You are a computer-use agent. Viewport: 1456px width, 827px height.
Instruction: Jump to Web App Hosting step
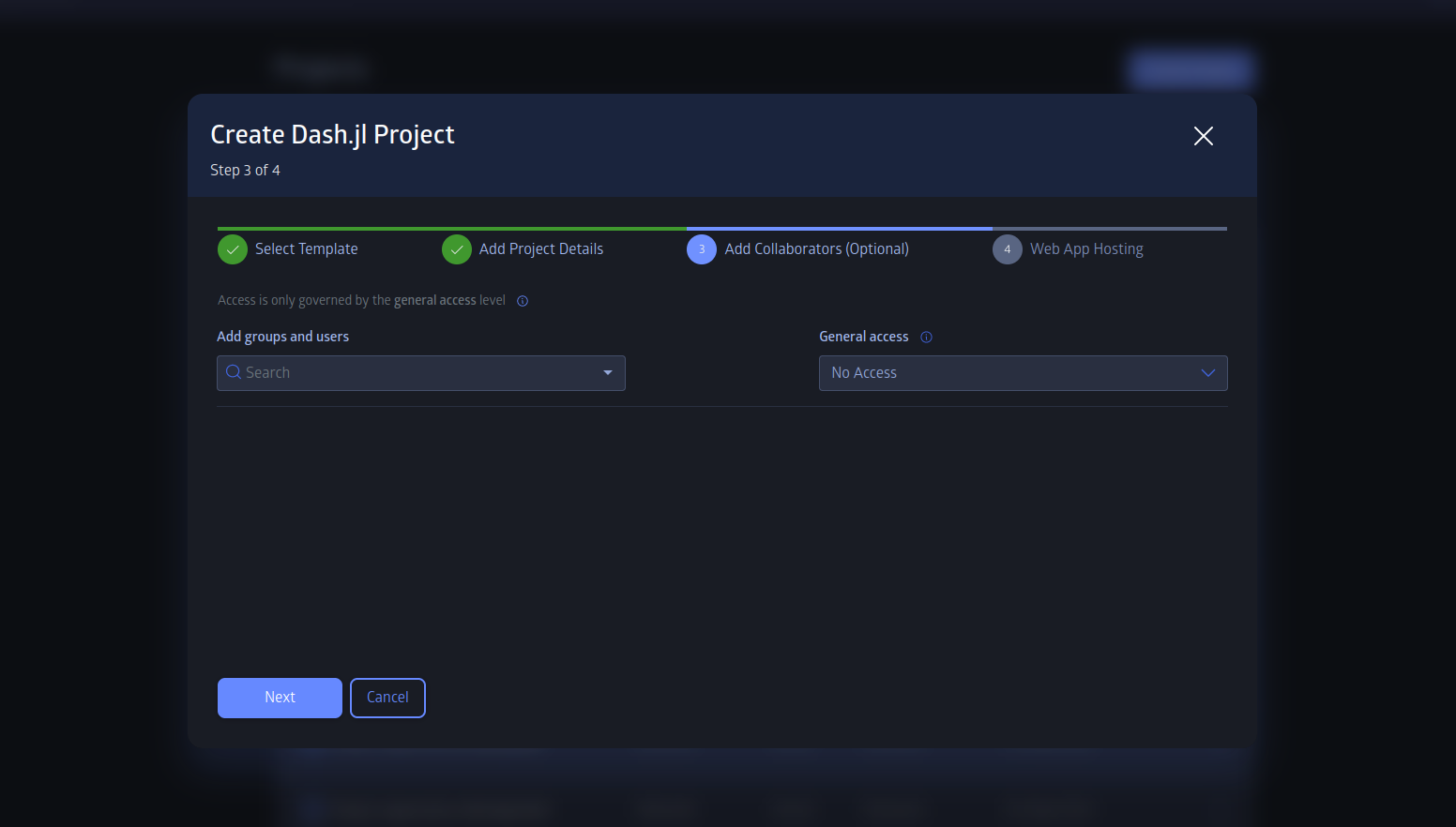[1086, 249]
